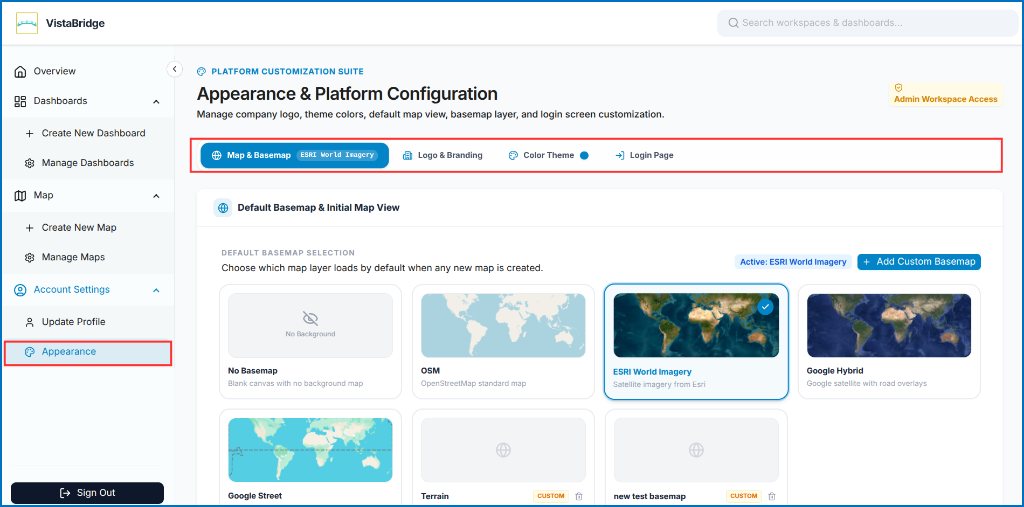Select the ESRI World Imagery basemap card
This screenshot has width=1024, height=507.
point(696,342)
